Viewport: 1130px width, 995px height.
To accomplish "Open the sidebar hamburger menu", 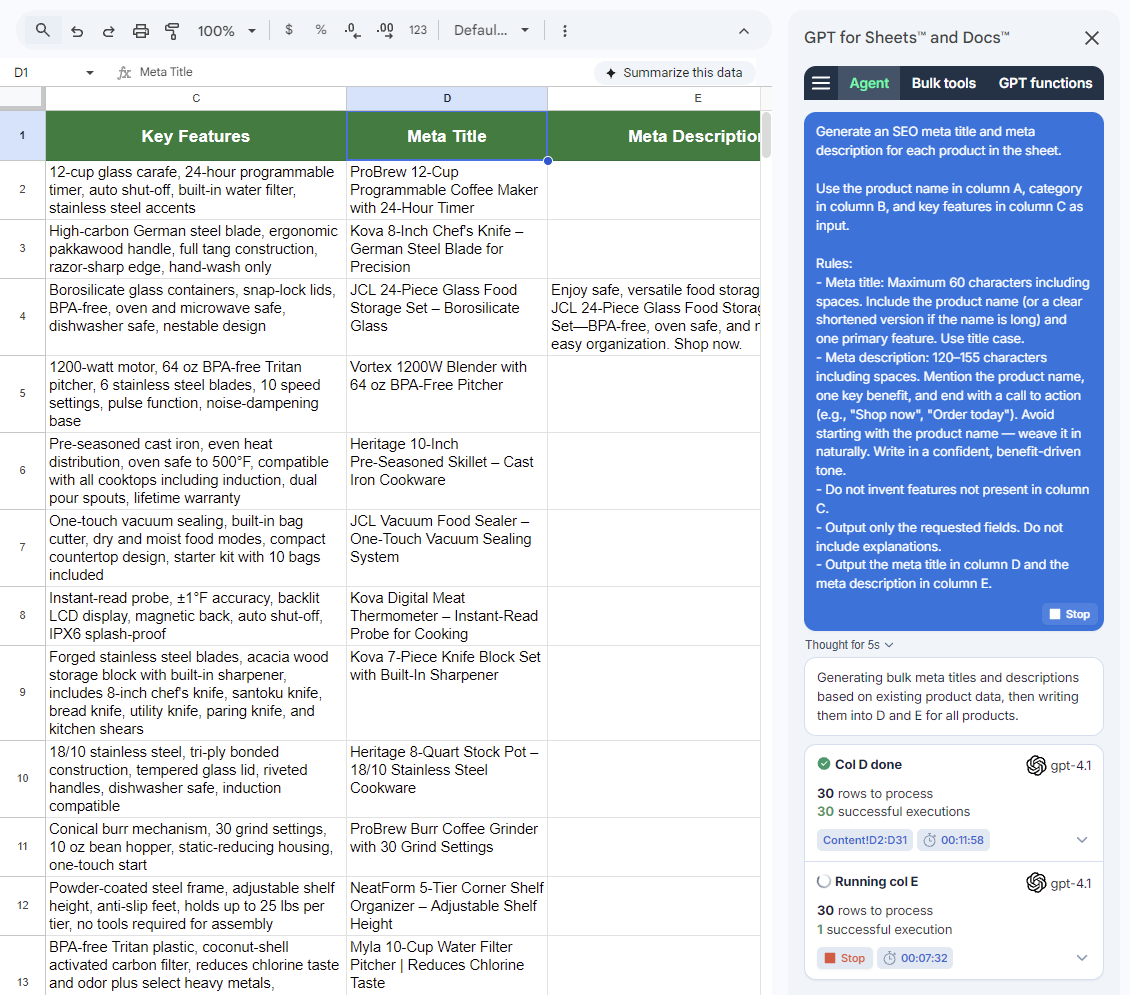I will pos(820,83).
